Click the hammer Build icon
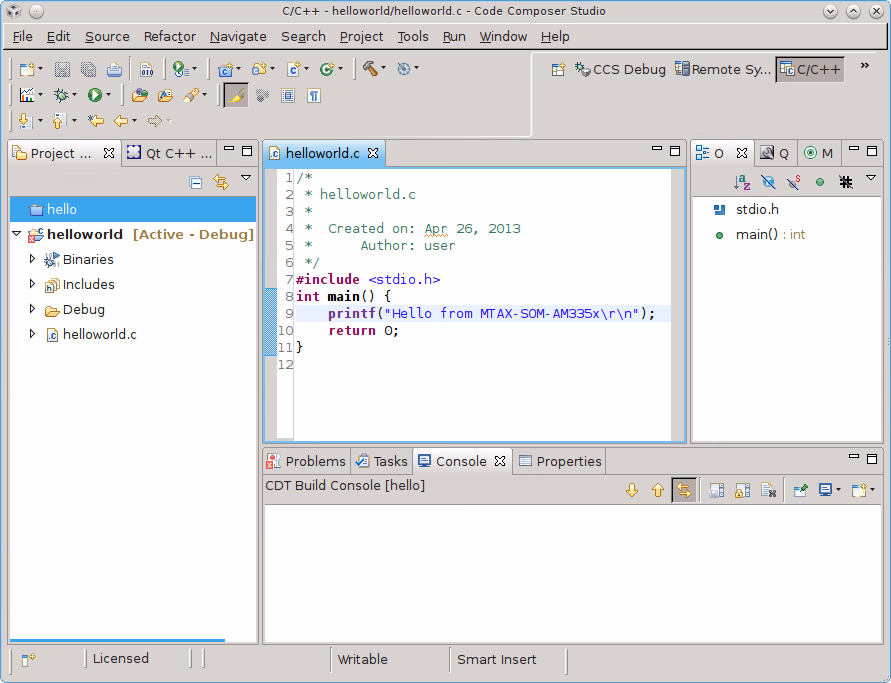 point(370,69)
